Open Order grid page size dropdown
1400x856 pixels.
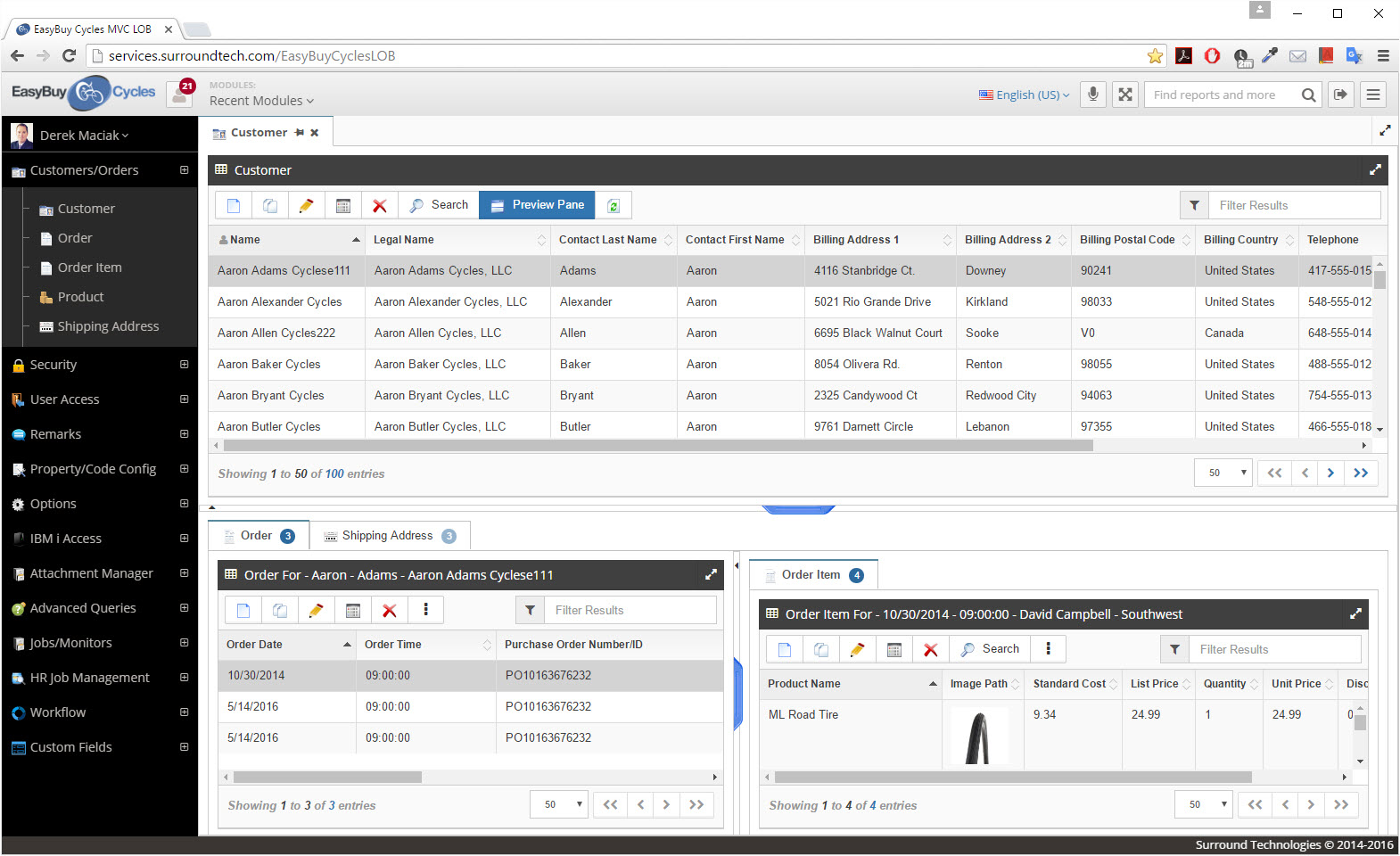click(559, 804)
